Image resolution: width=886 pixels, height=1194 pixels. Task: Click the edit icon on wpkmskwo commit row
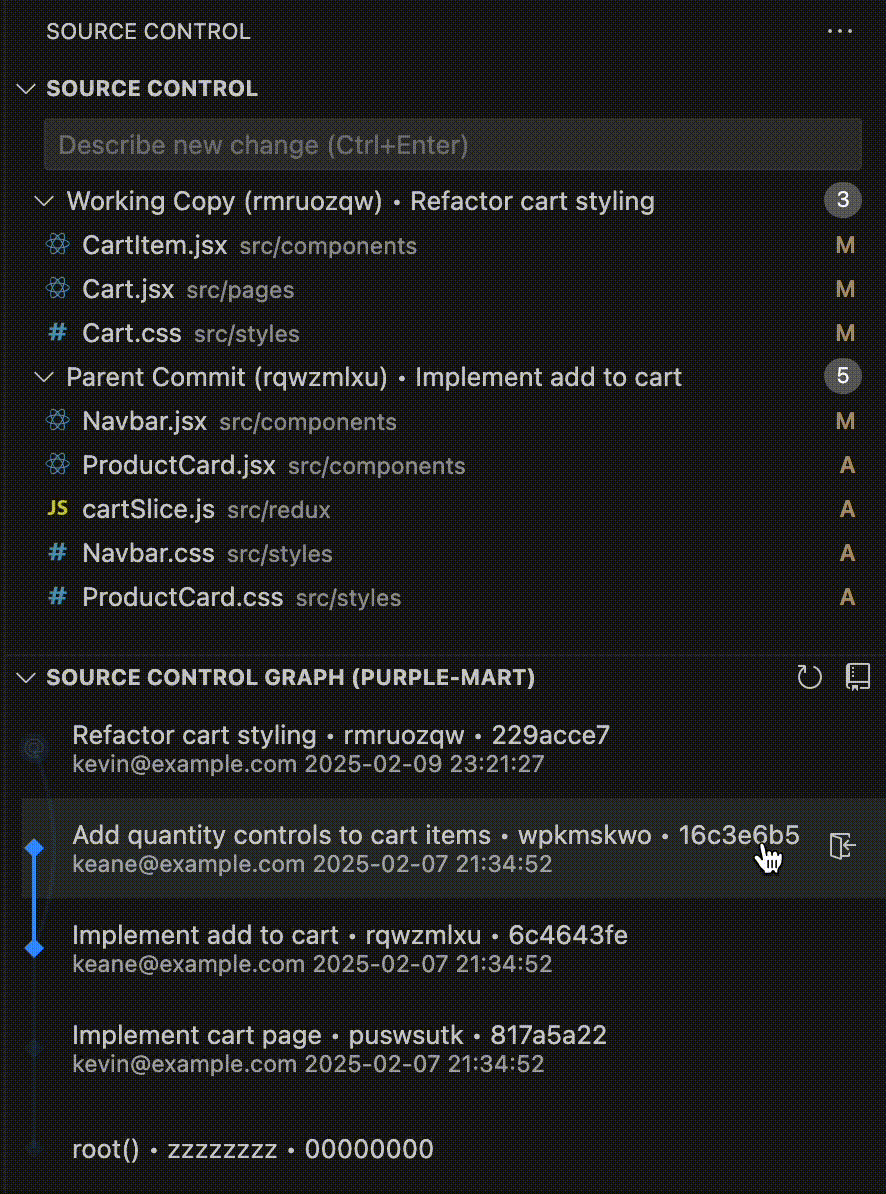click(x=843, y=846)
